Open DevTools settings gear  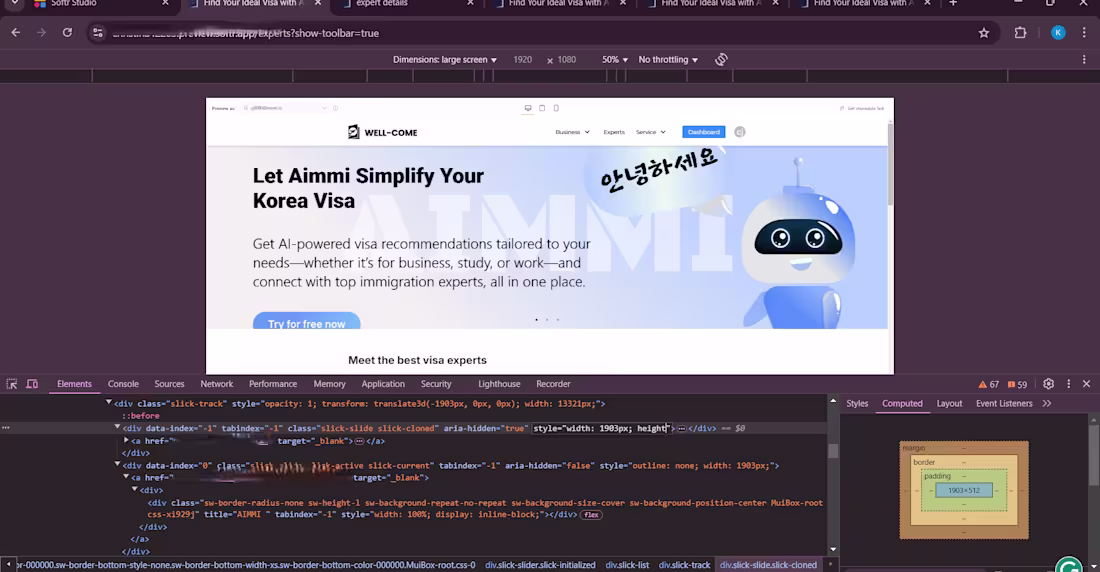[x=1048, y=384]
